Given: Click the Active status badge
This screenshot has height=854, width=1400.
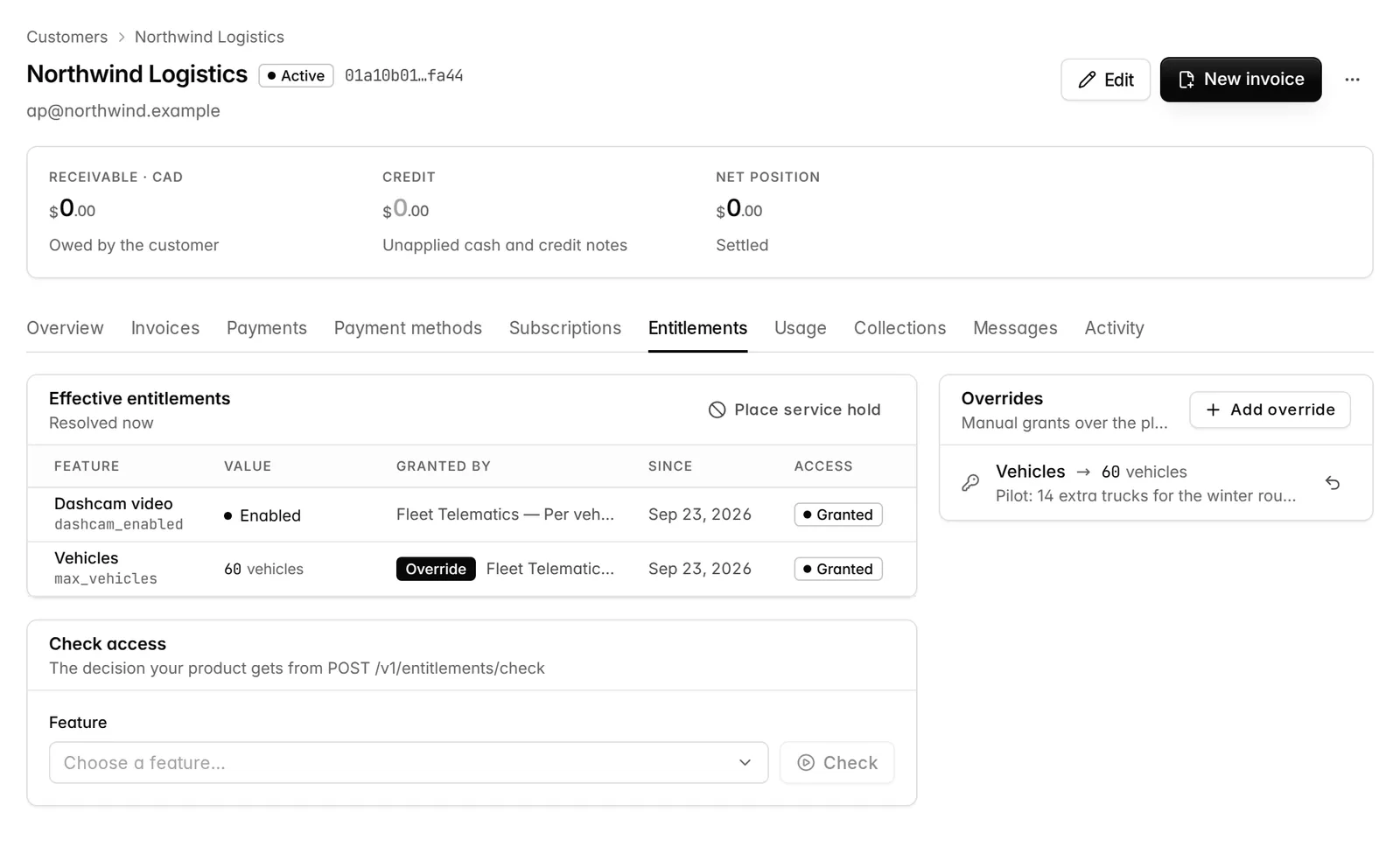Looking at the screenshot, I should [x=296, y=76].
